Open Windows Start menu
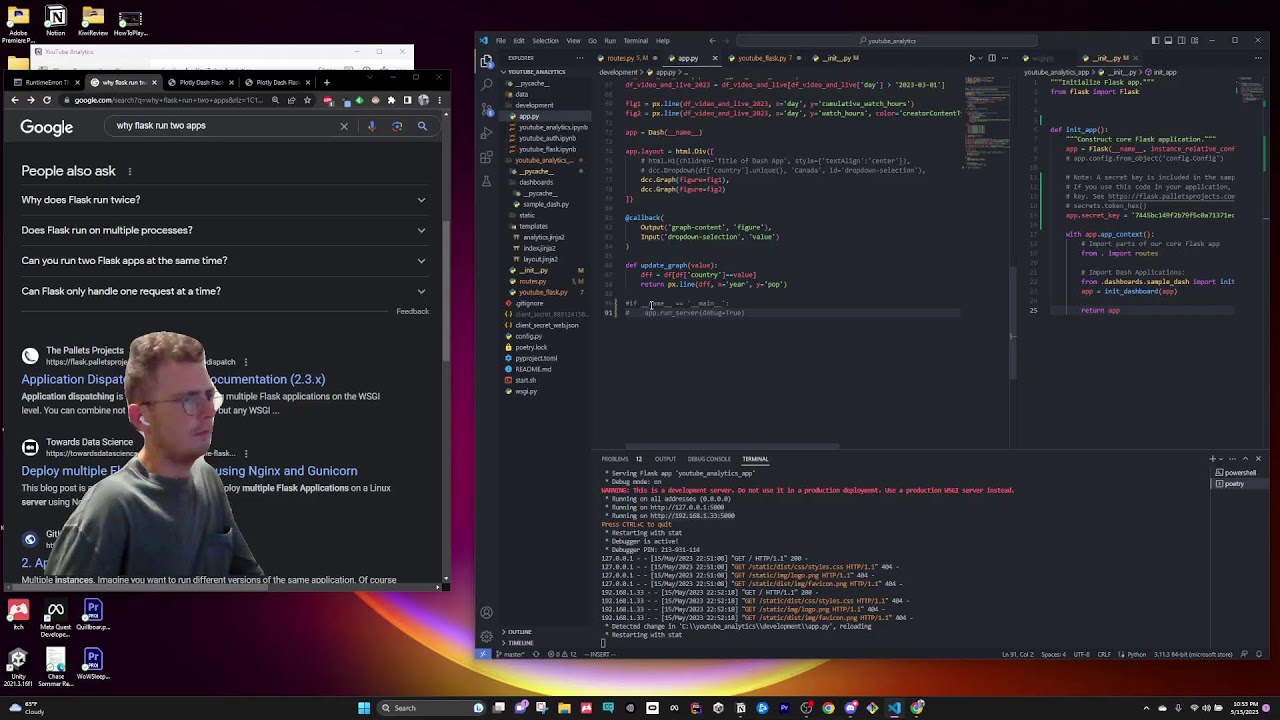1280x720 pixels. [364, 708]
